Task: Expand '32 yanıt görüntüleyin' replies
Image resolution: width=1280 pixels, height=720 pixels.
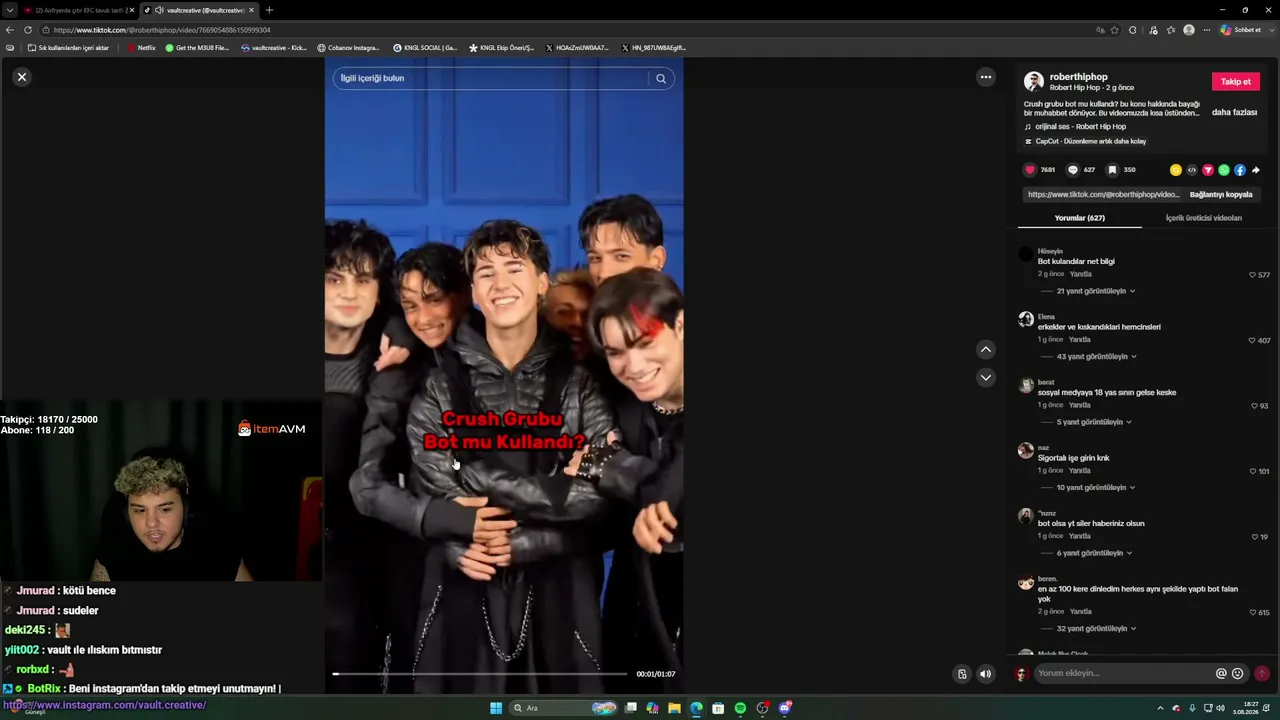Action: click(x=1096, y=629)
